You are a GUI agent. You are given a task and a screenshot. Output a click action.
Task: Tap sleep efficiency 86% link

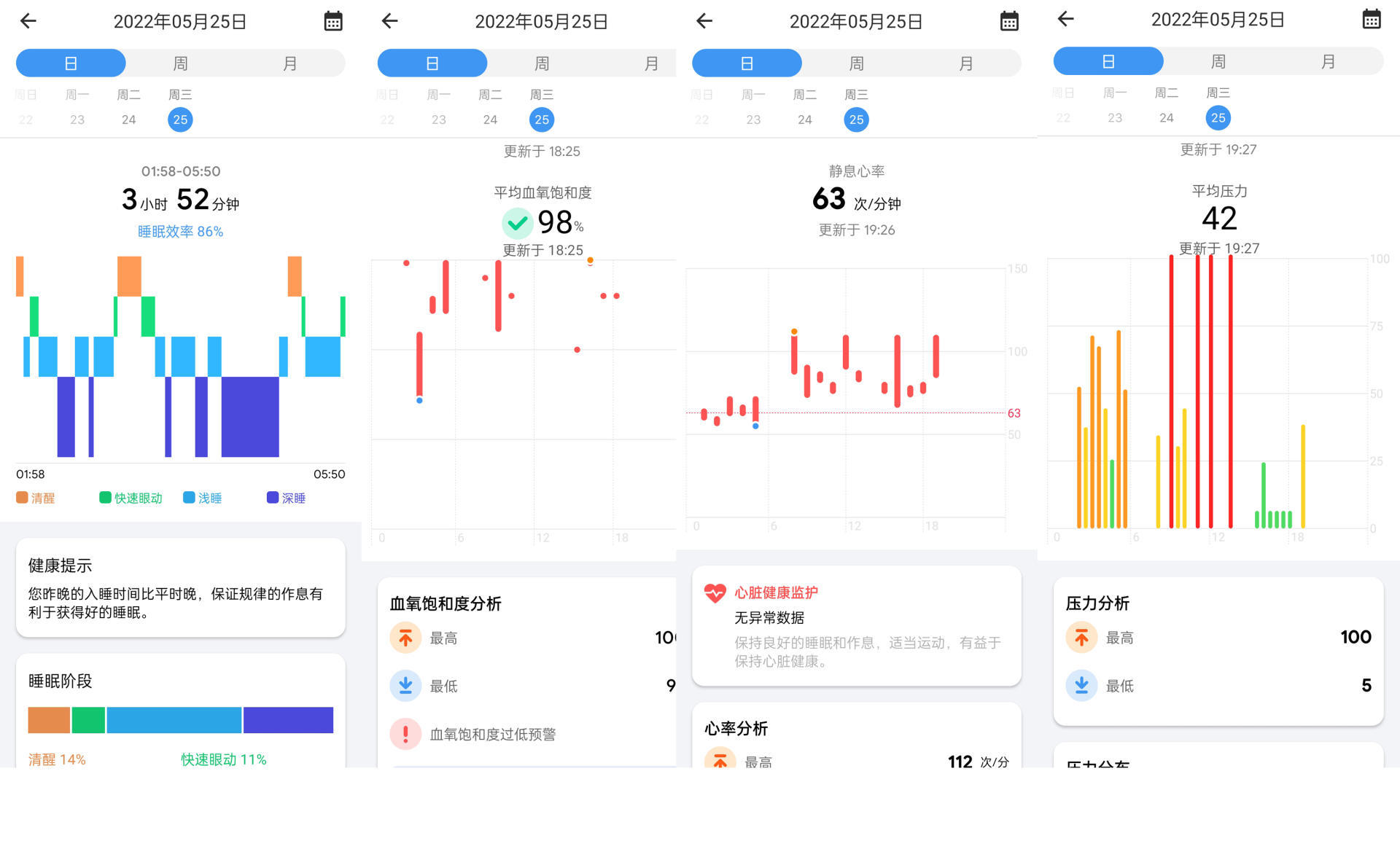point(180,231)
